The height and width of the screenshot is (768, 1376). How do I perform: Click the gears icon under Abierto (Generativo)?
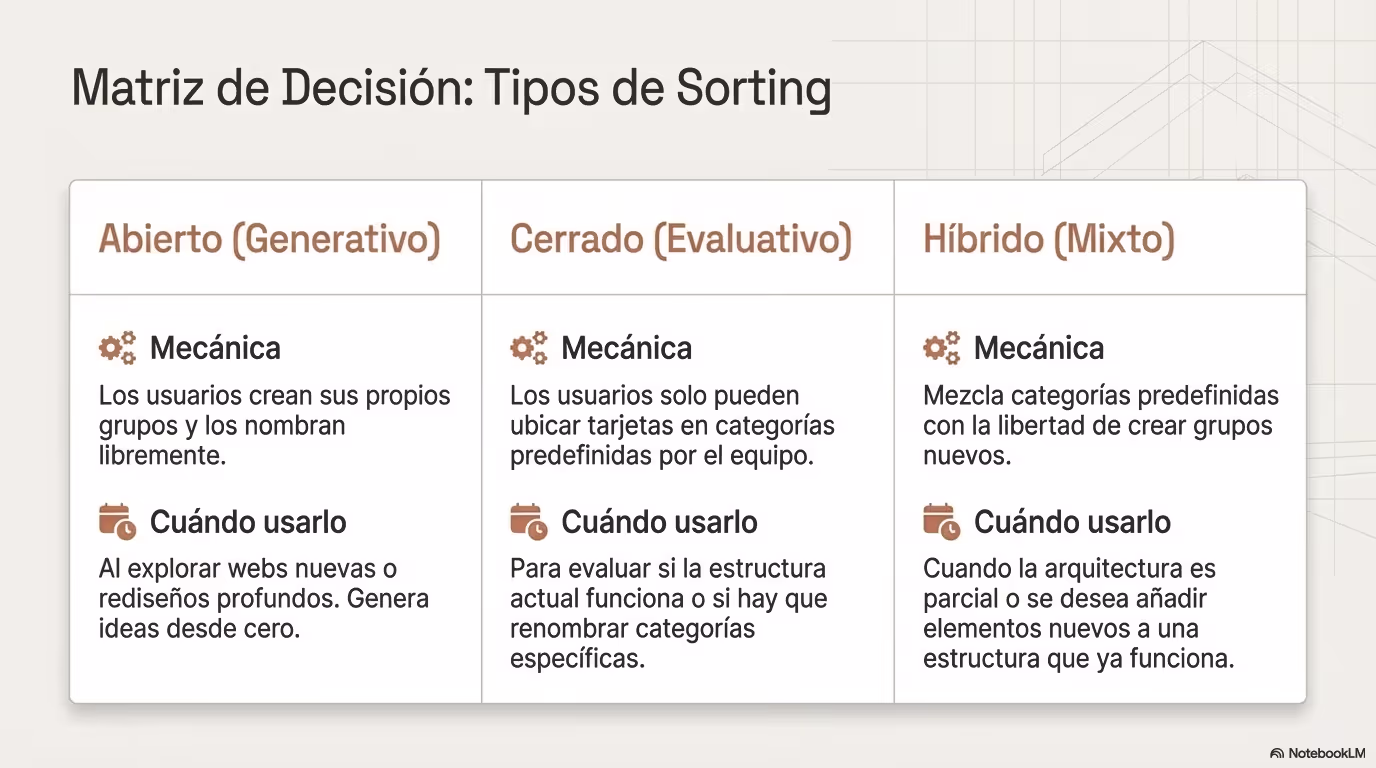tap(117, 348)
